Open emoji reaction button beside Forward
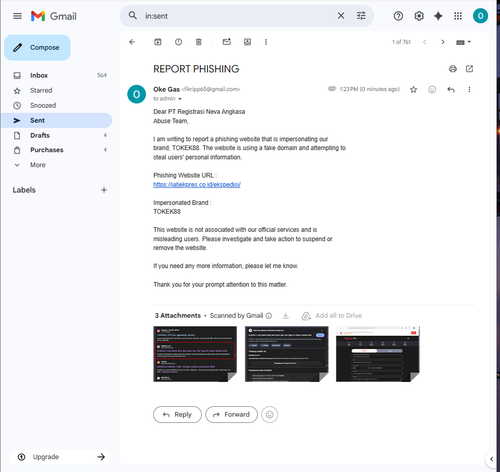Viewport: 500px width, 472px height. pyautogui.click(x=269, y=414)
